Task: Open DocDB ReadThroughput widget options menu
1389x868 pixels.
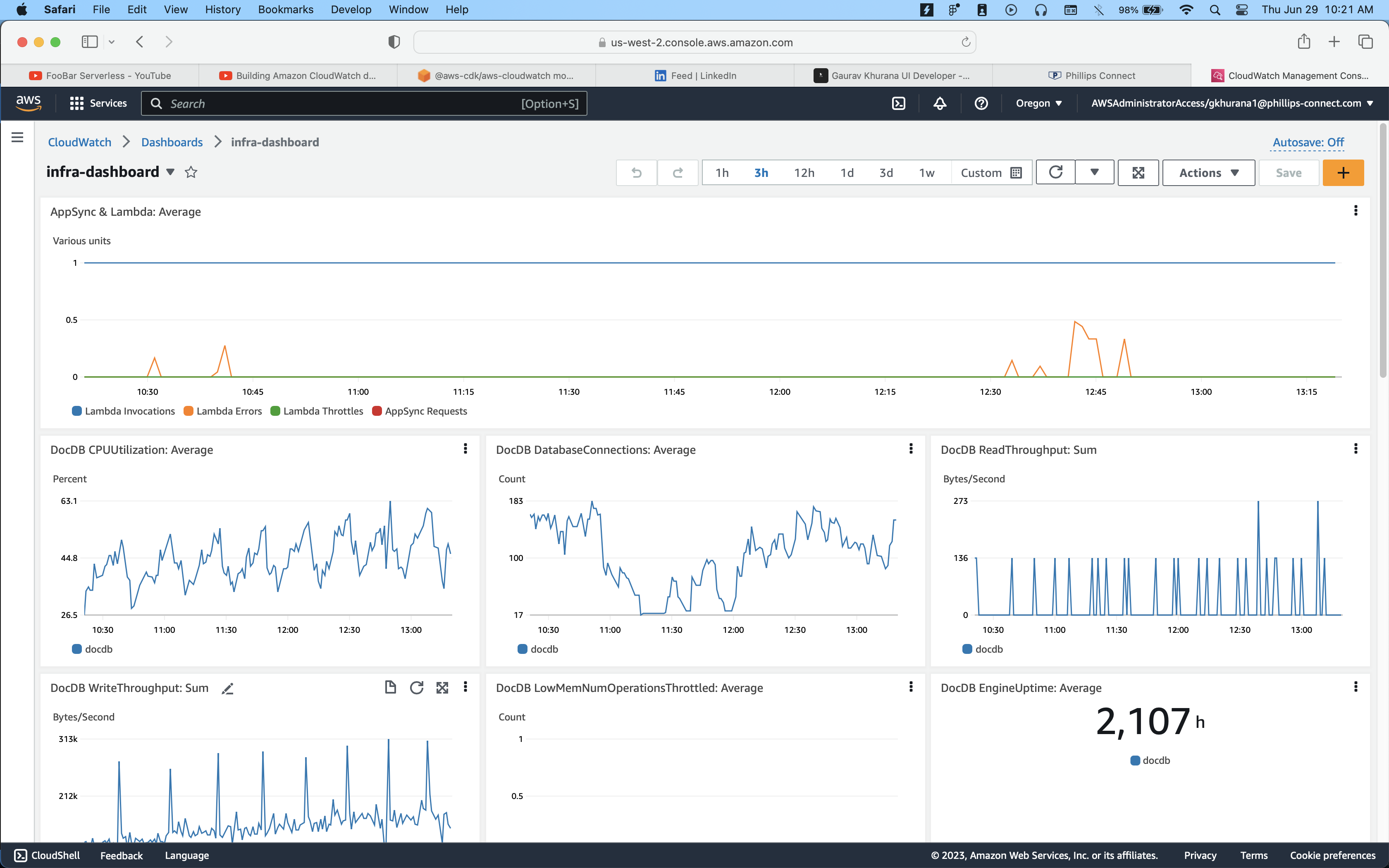Action: (x=1356, y=448)
